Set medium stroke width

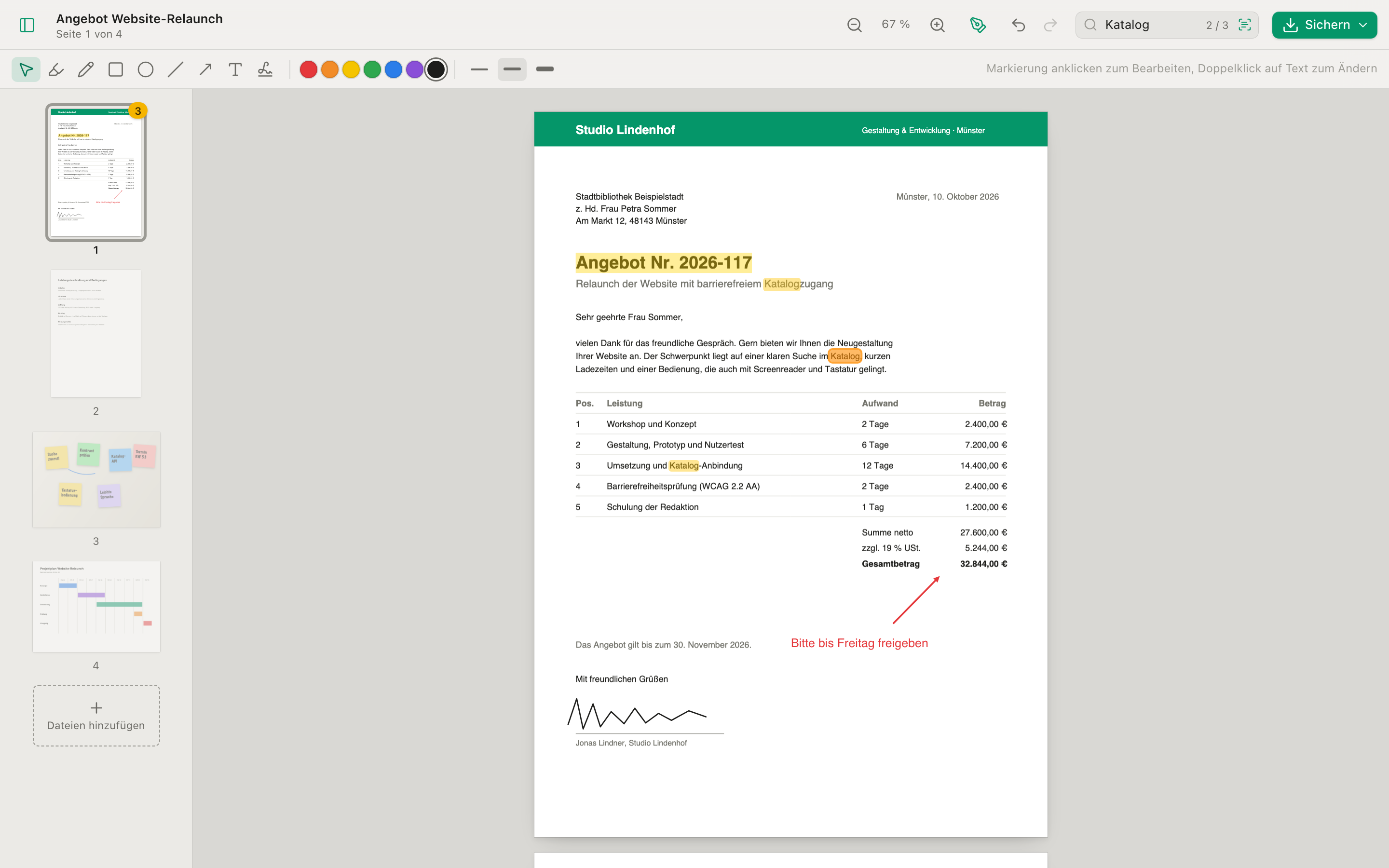point(512,69)
